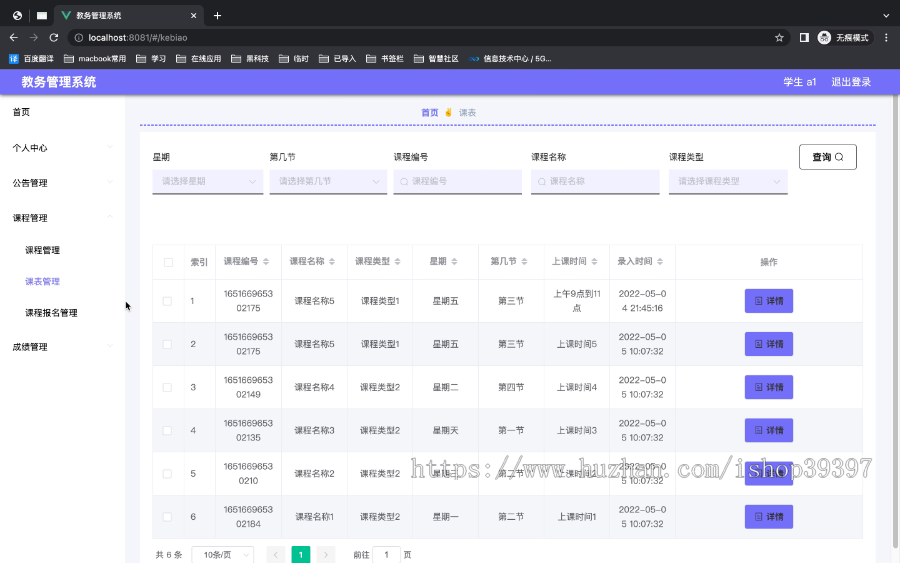The height and width of the screenshot is (563, 900).
Task: Open the 10条/页 page size dropdown
Action: [223, 555]
